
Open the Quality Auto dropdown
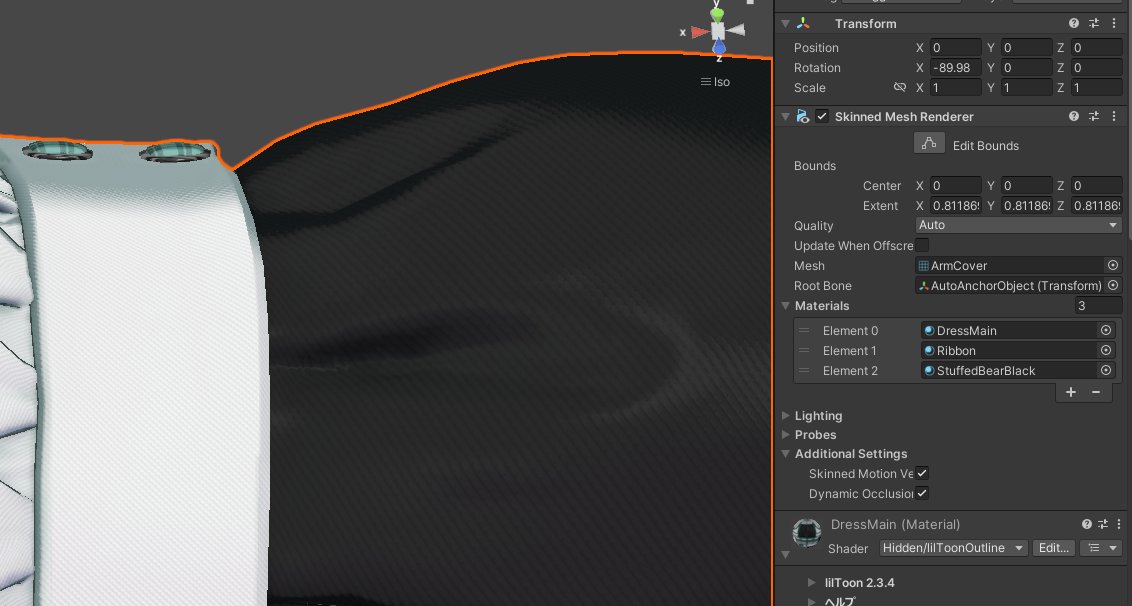(1018, 225)
